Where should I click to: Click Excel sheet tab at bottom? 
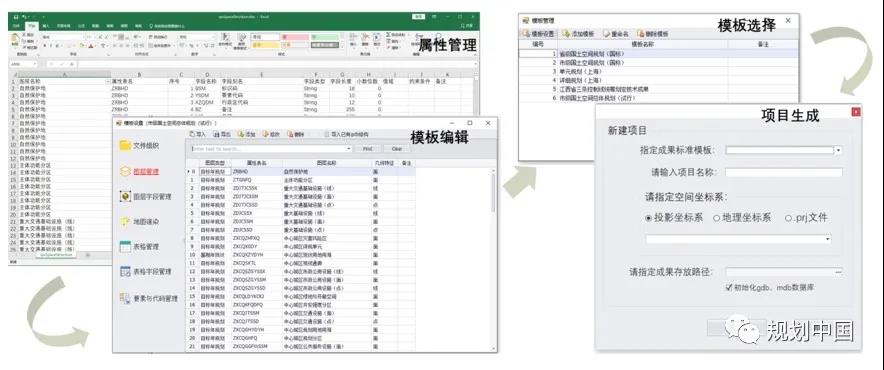coord(55,255)
